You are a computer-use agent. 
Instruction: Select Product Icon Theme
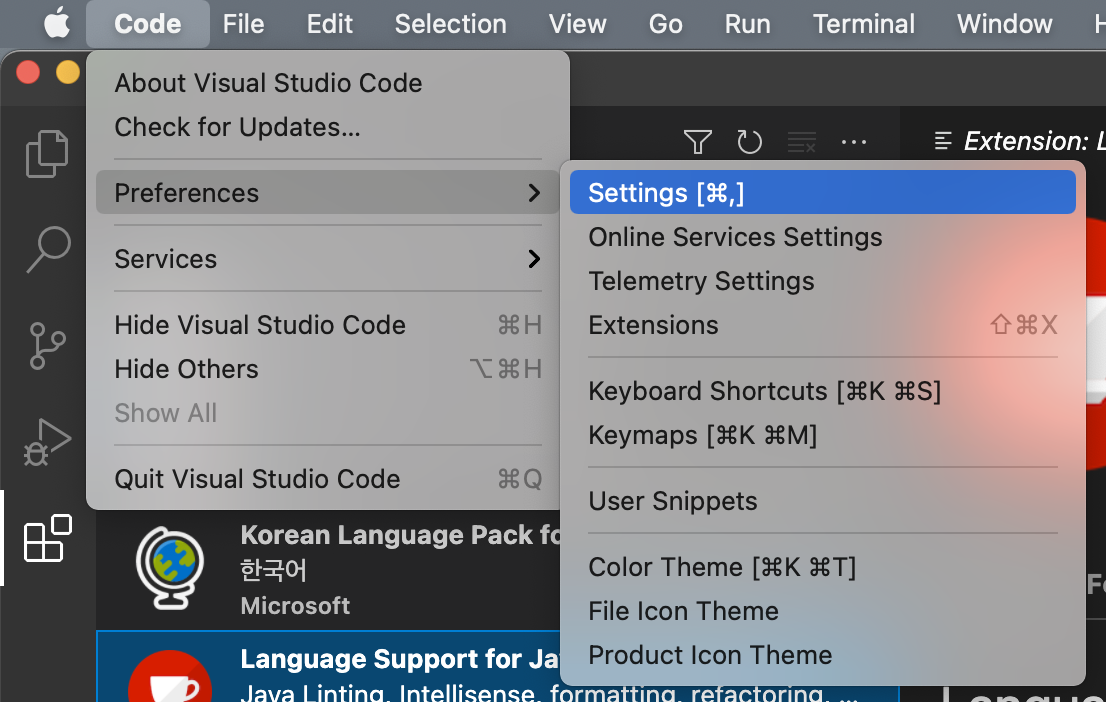(822, 655)
